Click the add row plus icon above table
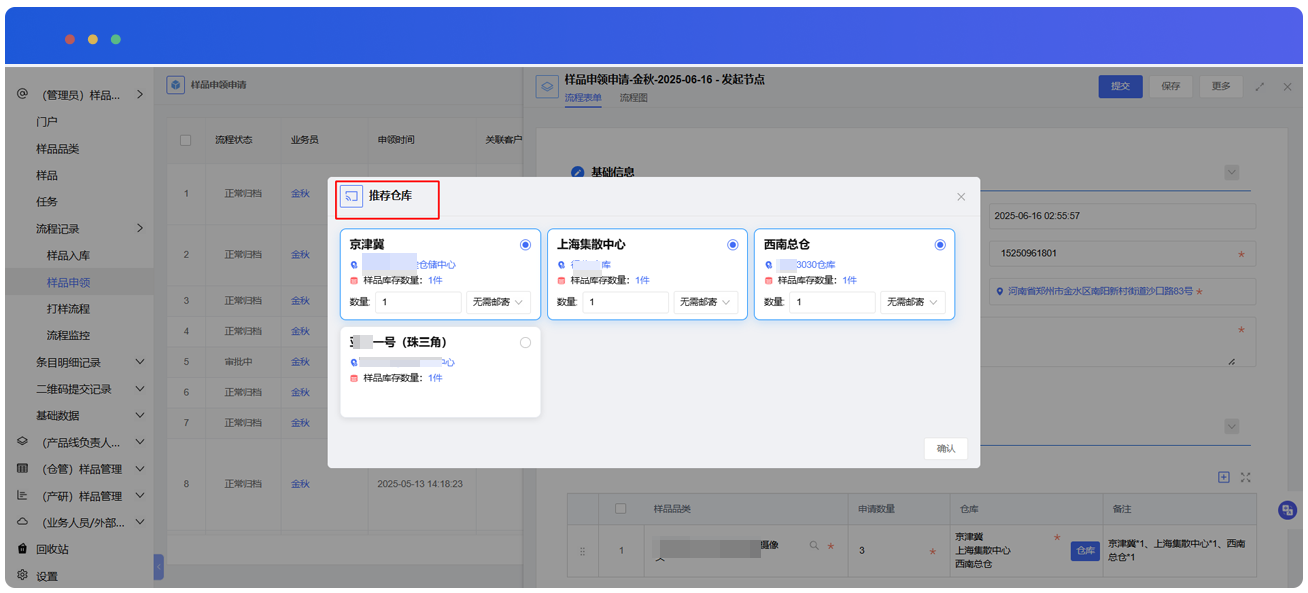 (x=1223, y=477)
